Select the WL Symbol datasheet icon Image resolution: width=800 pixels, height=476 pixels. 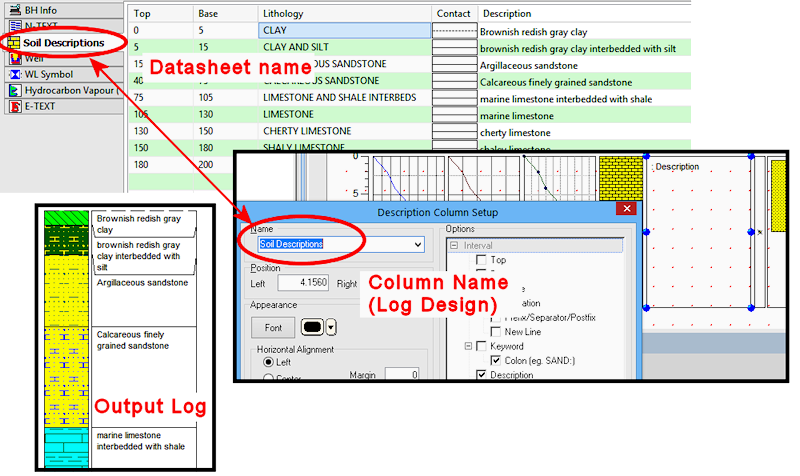[x=14, y=74]
